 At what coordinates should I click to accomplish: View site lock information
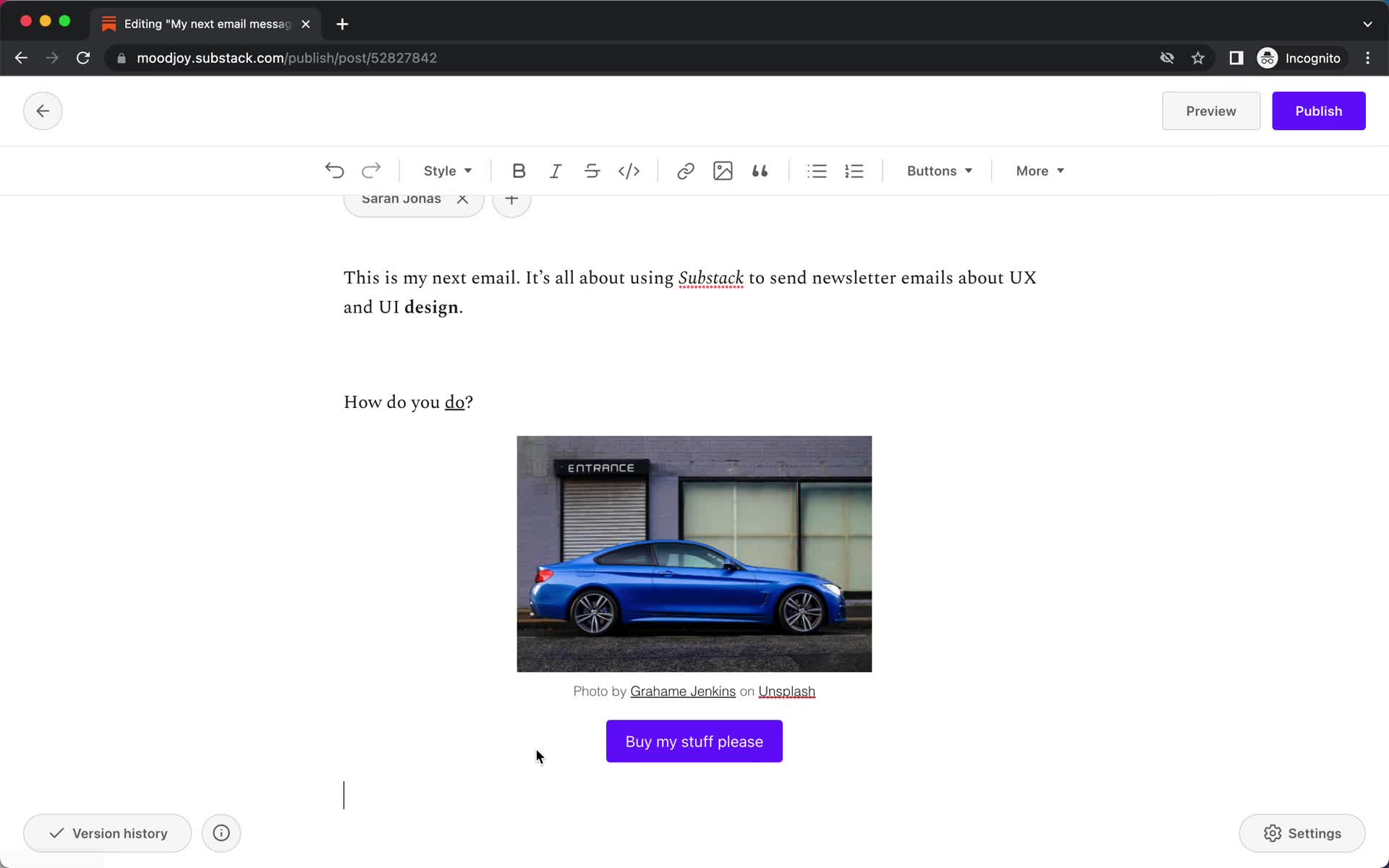122,58
